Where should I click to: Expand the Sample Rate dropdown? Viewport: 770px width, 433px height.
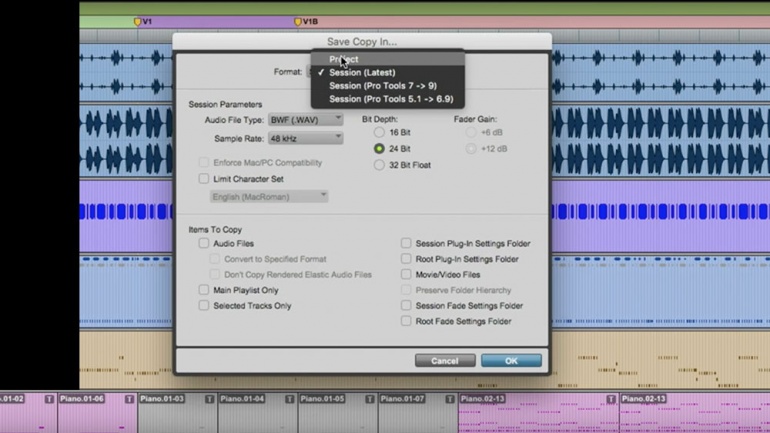point(305,138)
